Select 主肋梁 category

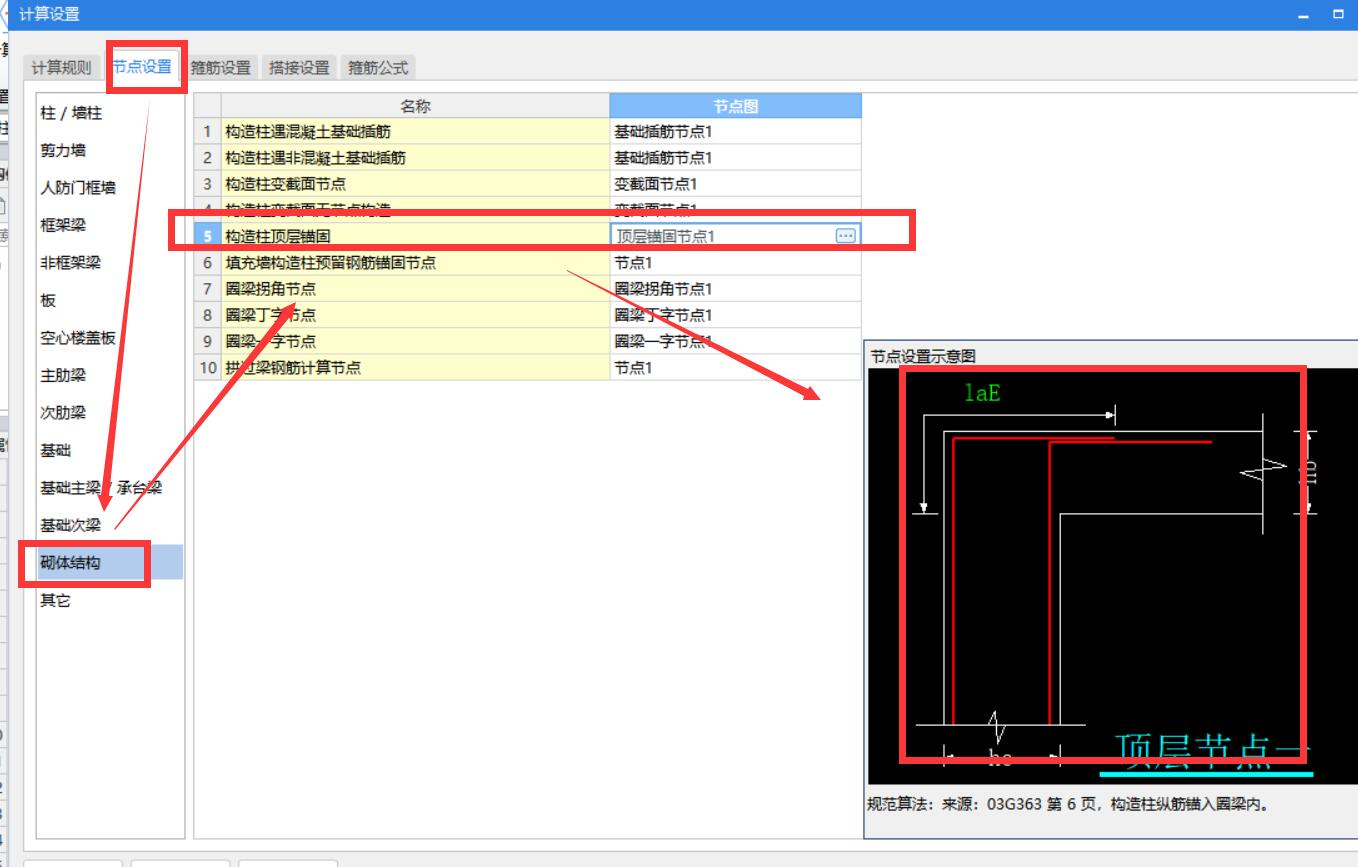[x=110, y=375]
